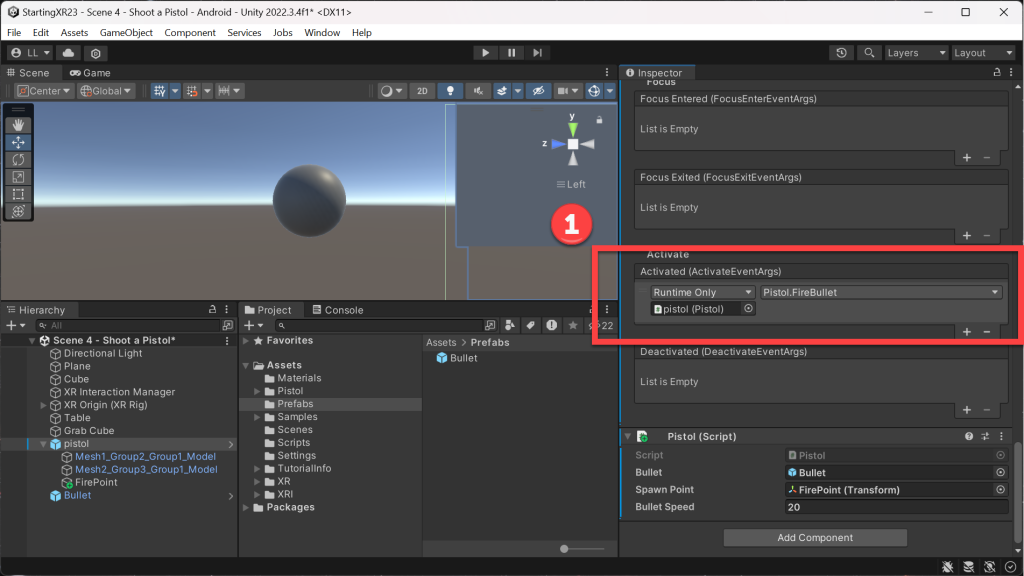Open Pistol (Script) help reference
Viewport: 1024px width, 576px height.
(969, 436)
